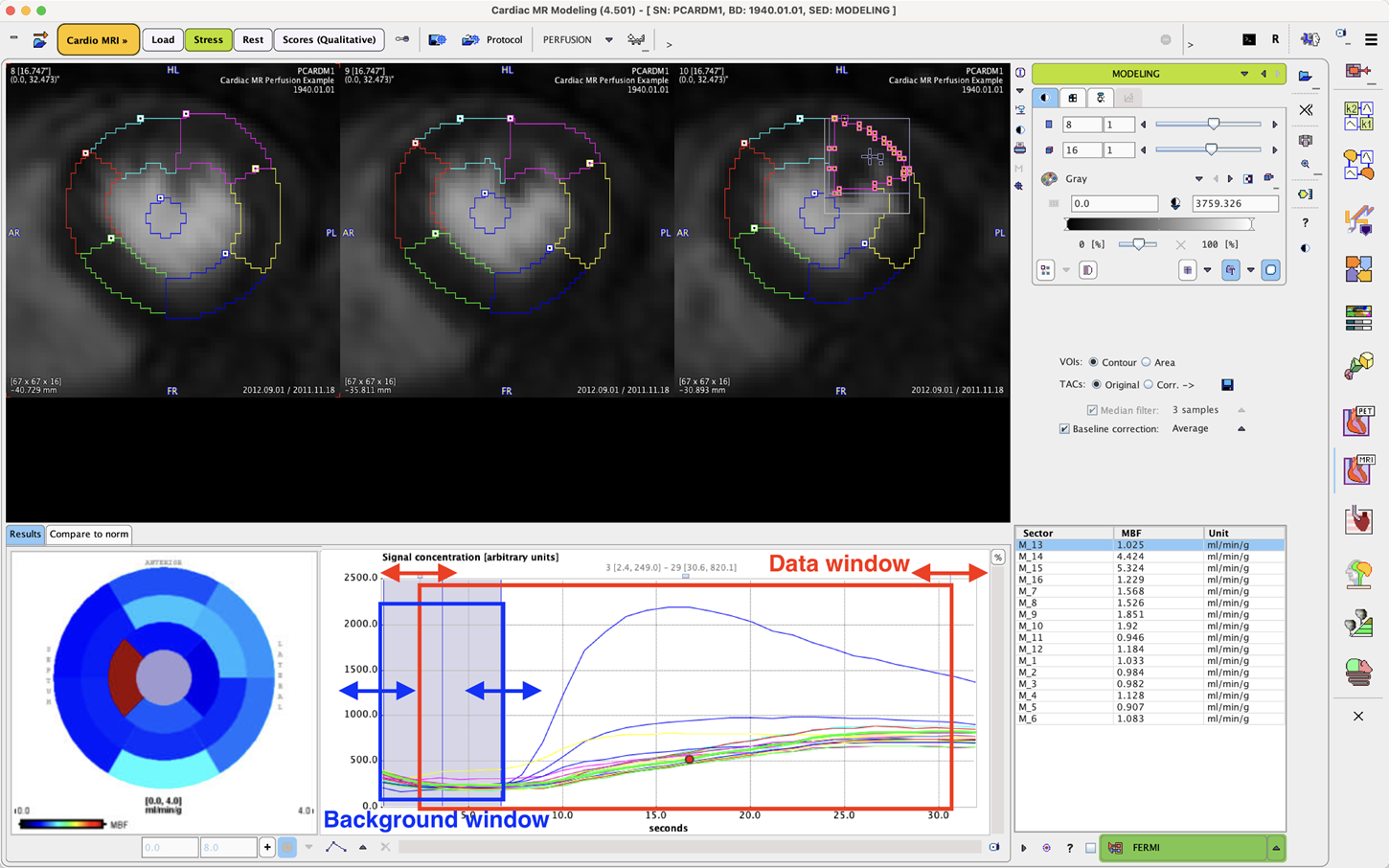Click the X close icon in right sidebar
The width and height of the screenshot is (1389, 868).
click(x=1358, y=717)
